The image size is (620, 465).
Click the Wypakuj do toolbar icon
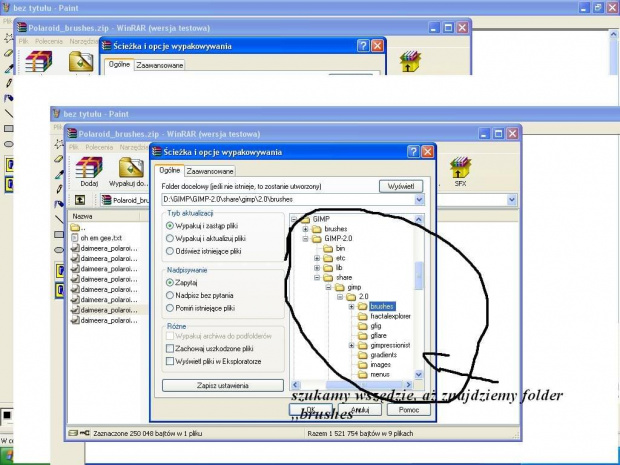pyautogui.click(x=131, y=168)
